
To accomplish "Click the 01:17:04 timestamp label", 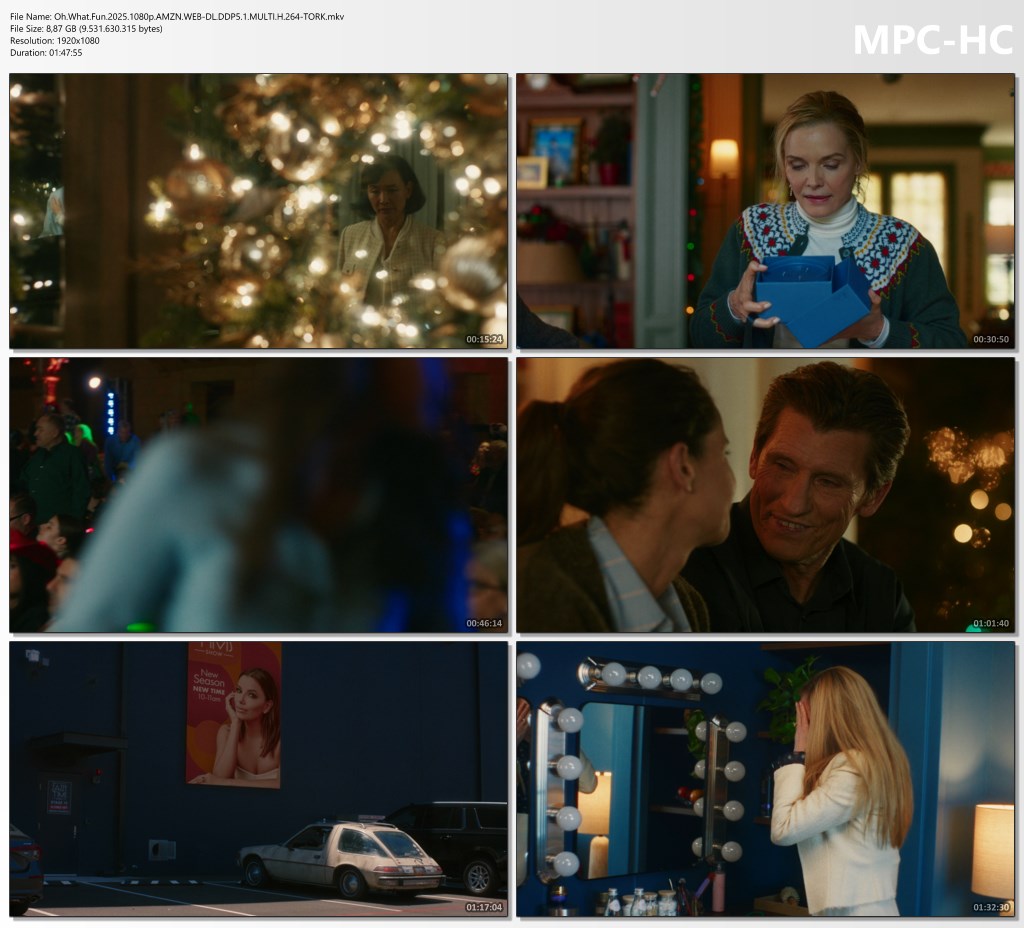I will click(x=484, y=907).
